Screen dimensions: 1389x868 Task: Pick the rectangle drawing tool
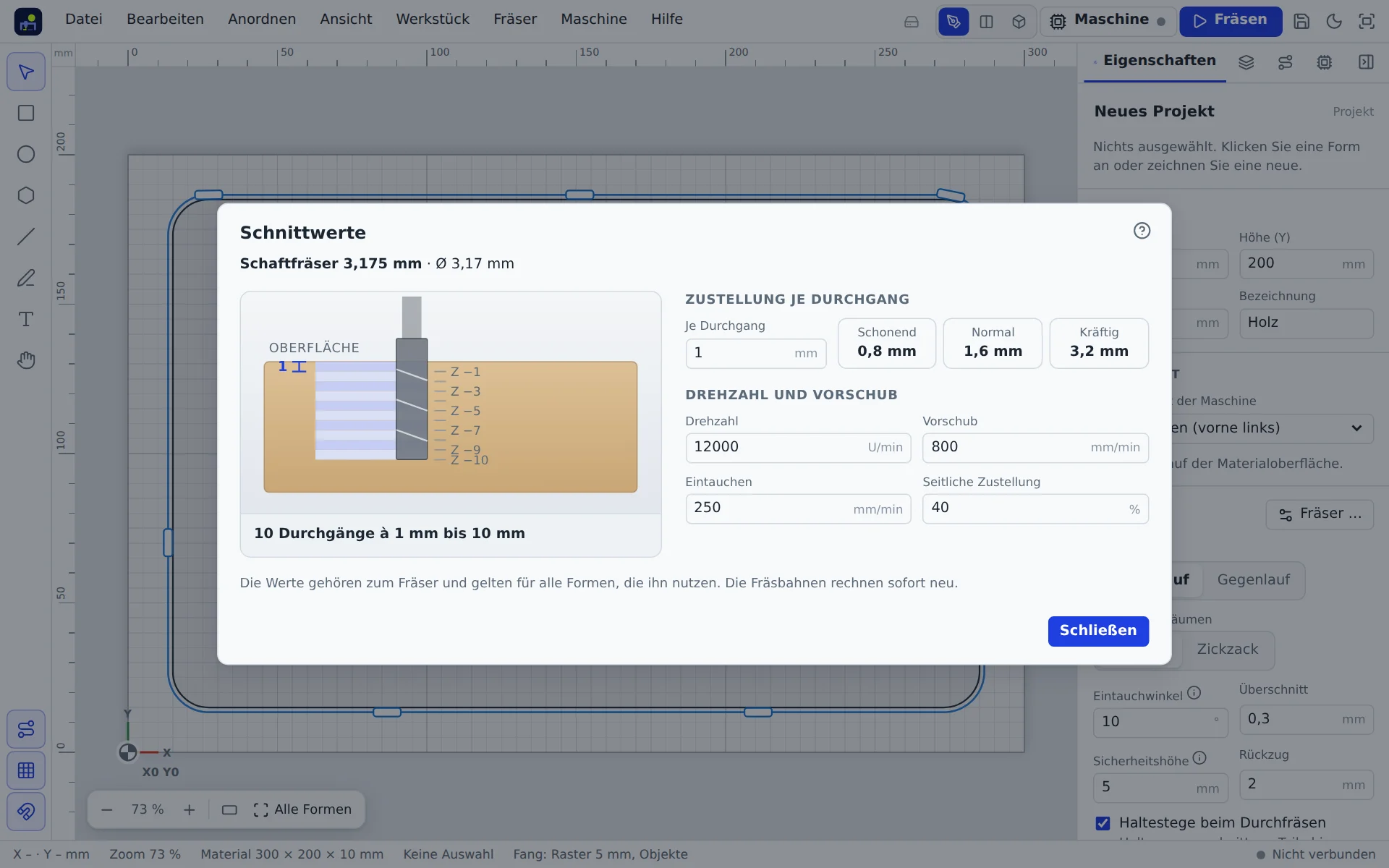point(26,114)
